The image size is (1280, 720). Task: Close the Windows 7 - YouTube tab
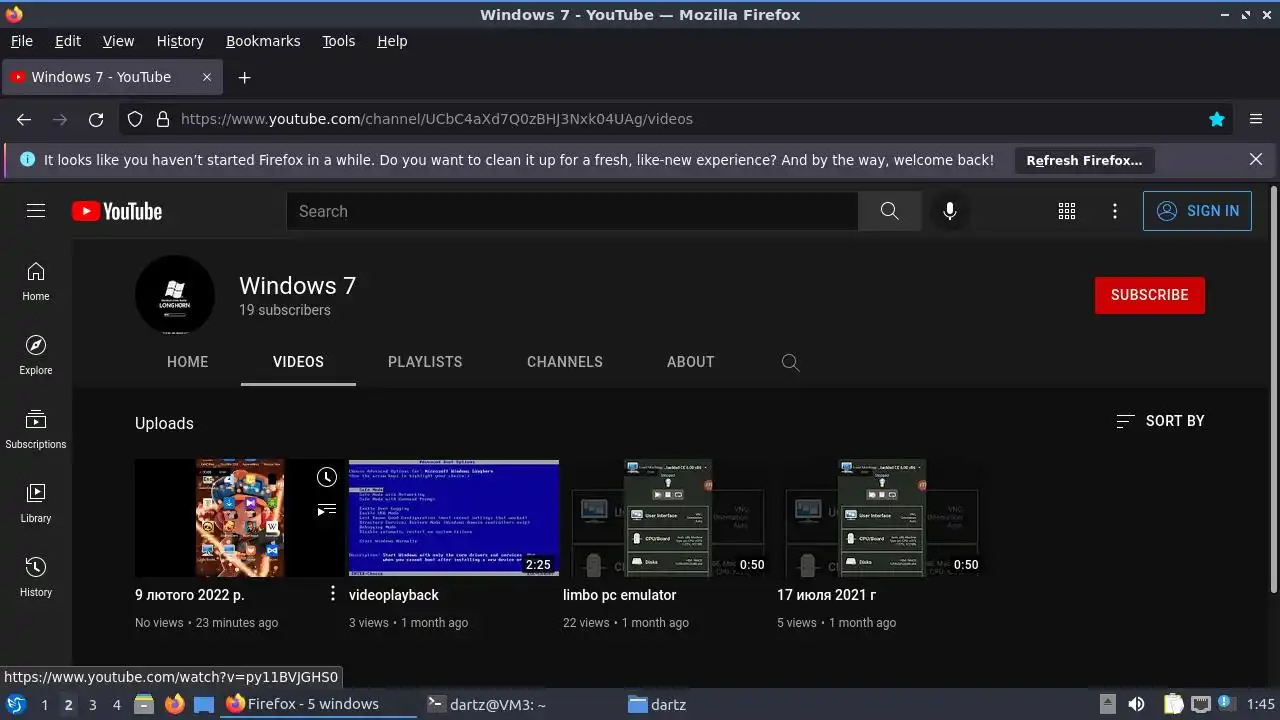[x=207, y=77]
